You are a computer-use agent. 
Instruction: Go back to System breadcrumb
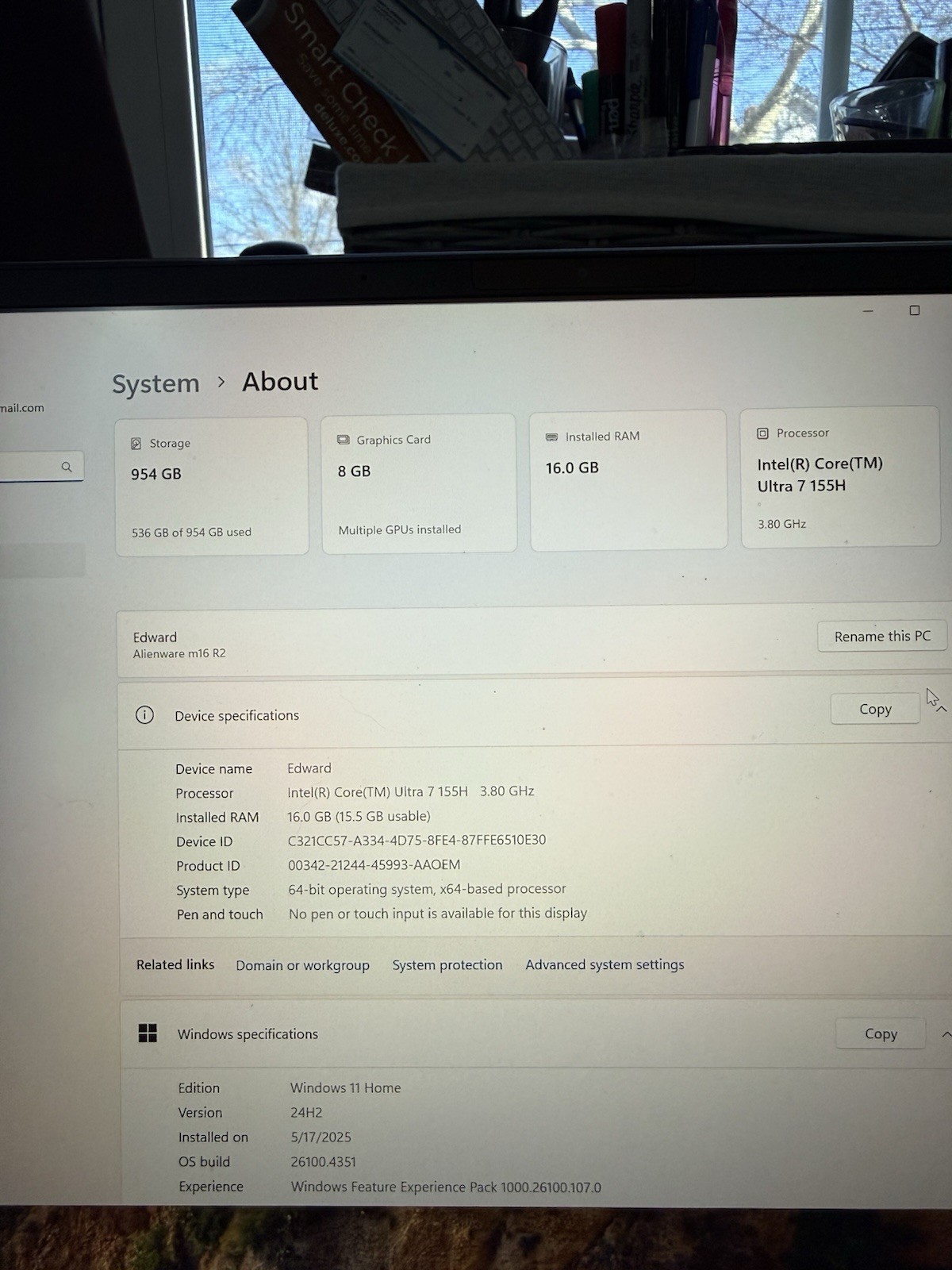155,383
